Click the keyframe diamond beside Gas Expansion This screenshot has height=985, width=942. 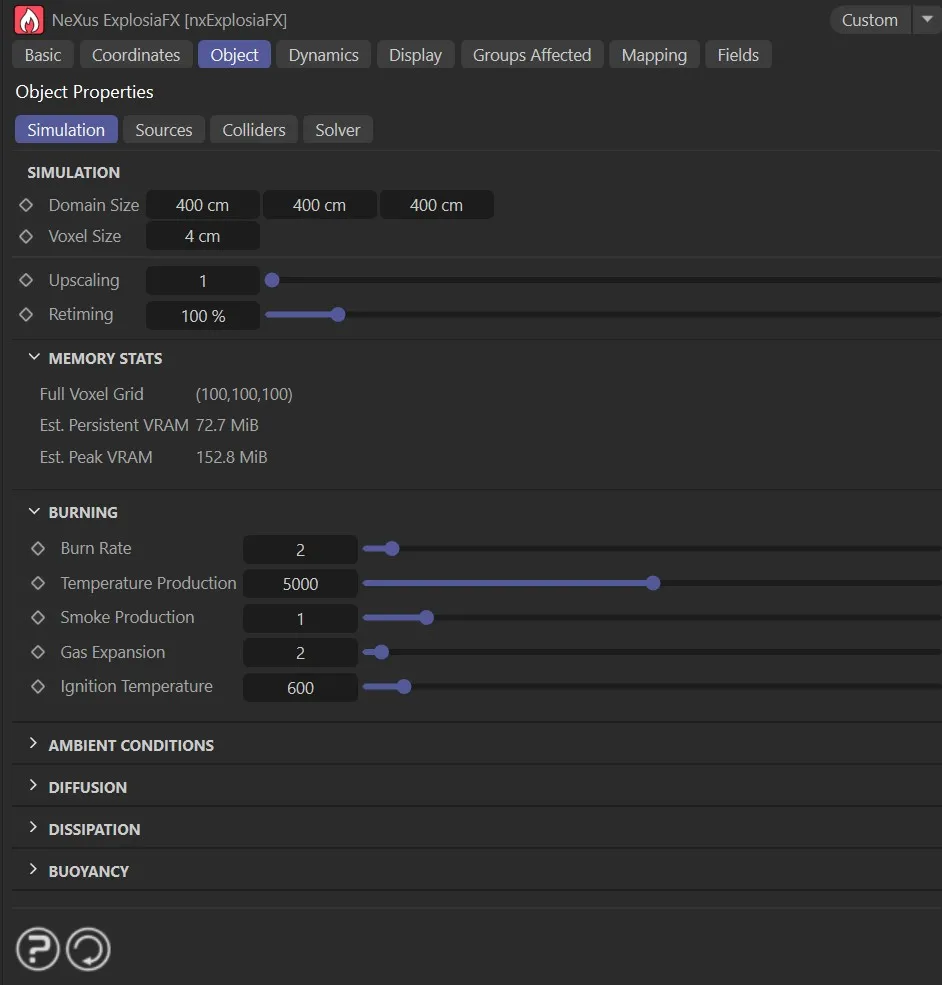click(37, 652)
